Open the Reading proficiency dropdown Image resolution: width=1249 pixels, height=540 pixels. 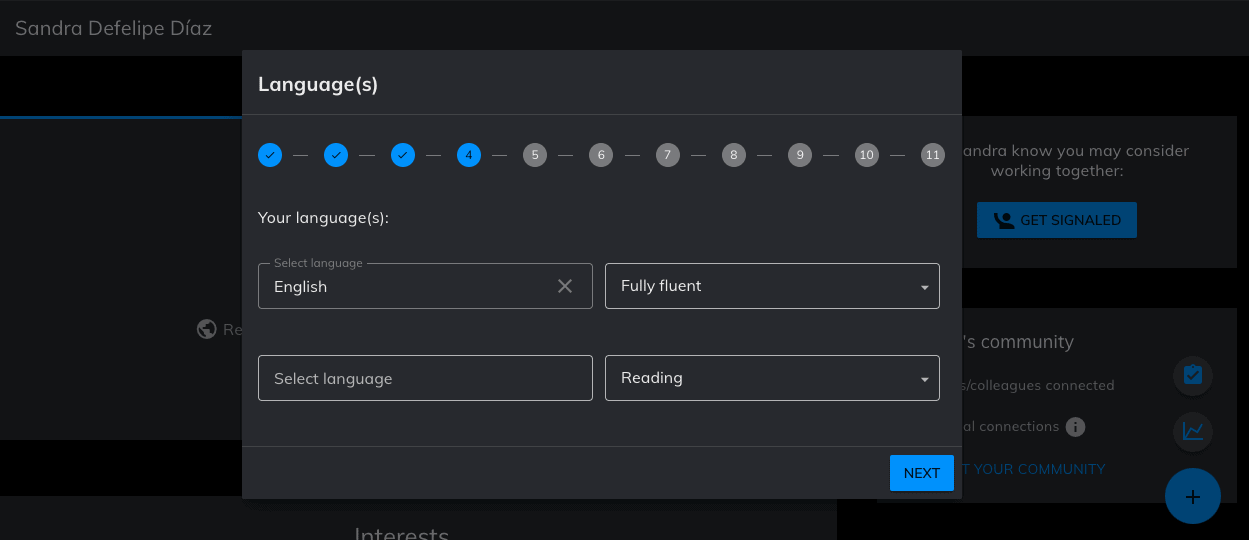(x=772, y=378)
